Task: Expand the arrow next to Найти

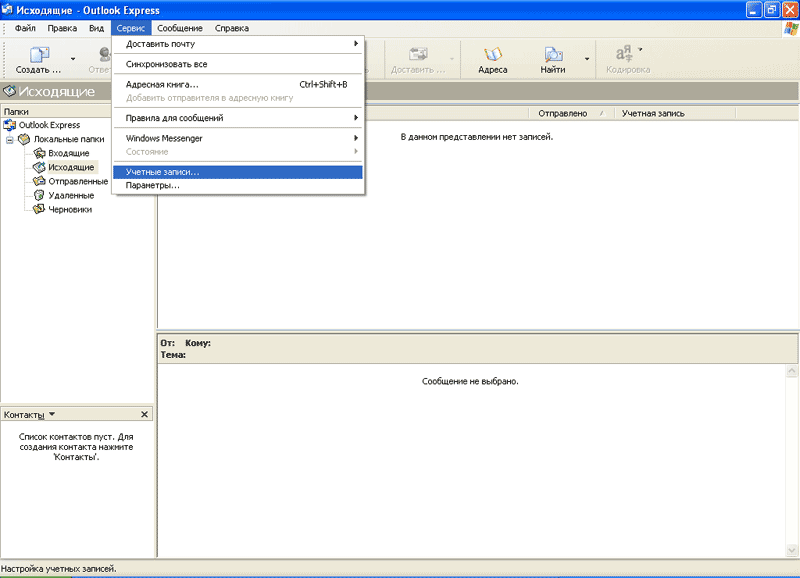Action: click(x=587, y=59)
